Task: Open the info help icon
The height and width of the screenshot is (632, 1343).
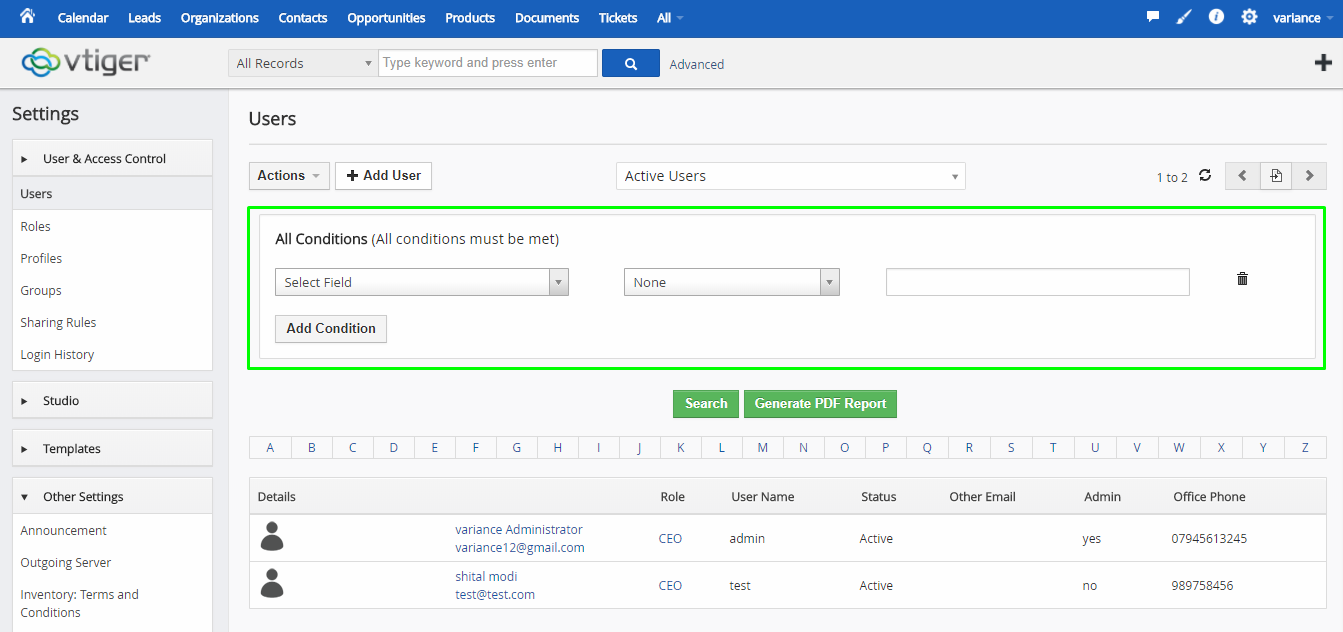Action: pos(1216,17)
